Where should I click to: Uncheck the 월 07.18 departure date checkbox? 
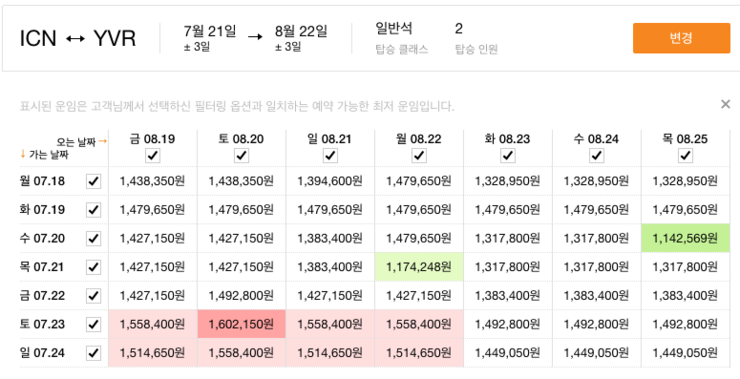[x=94, y=181]
